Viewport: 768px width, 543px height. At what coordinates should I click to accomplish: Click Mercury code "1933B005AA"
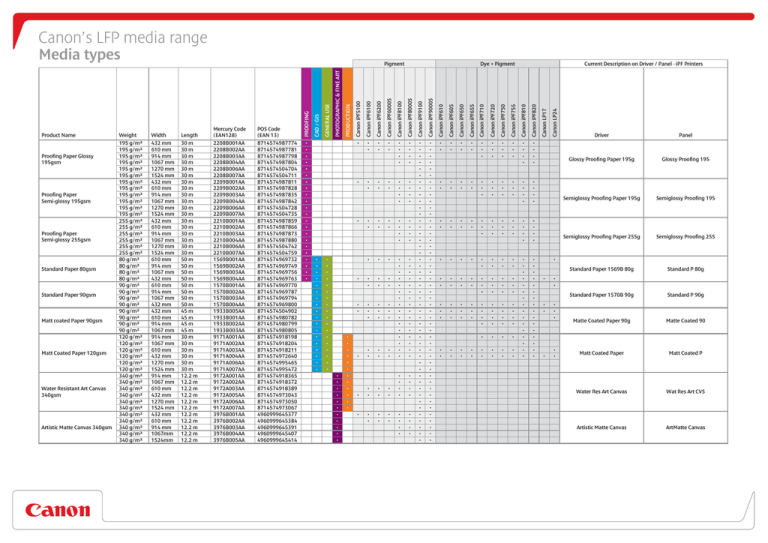pos(229,311)
